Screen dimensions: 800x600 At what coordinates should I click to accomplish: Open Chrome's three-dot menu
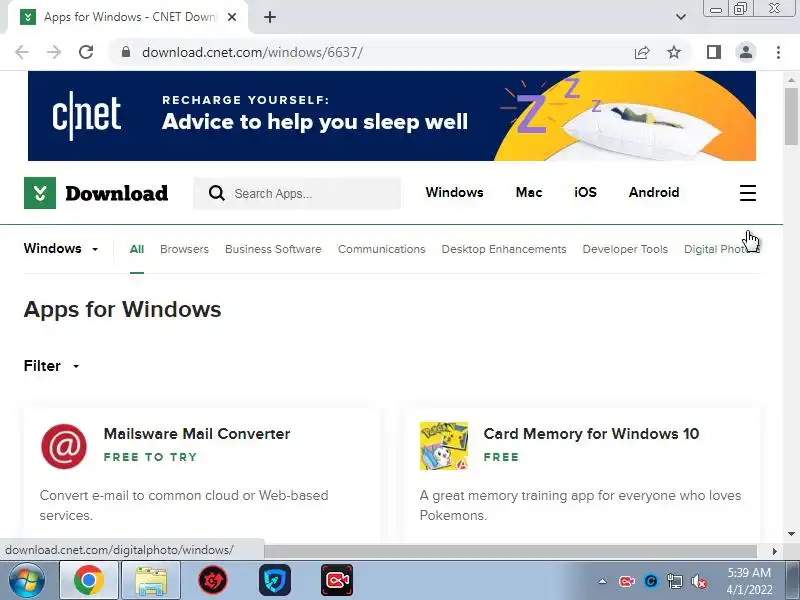(778, 52)
